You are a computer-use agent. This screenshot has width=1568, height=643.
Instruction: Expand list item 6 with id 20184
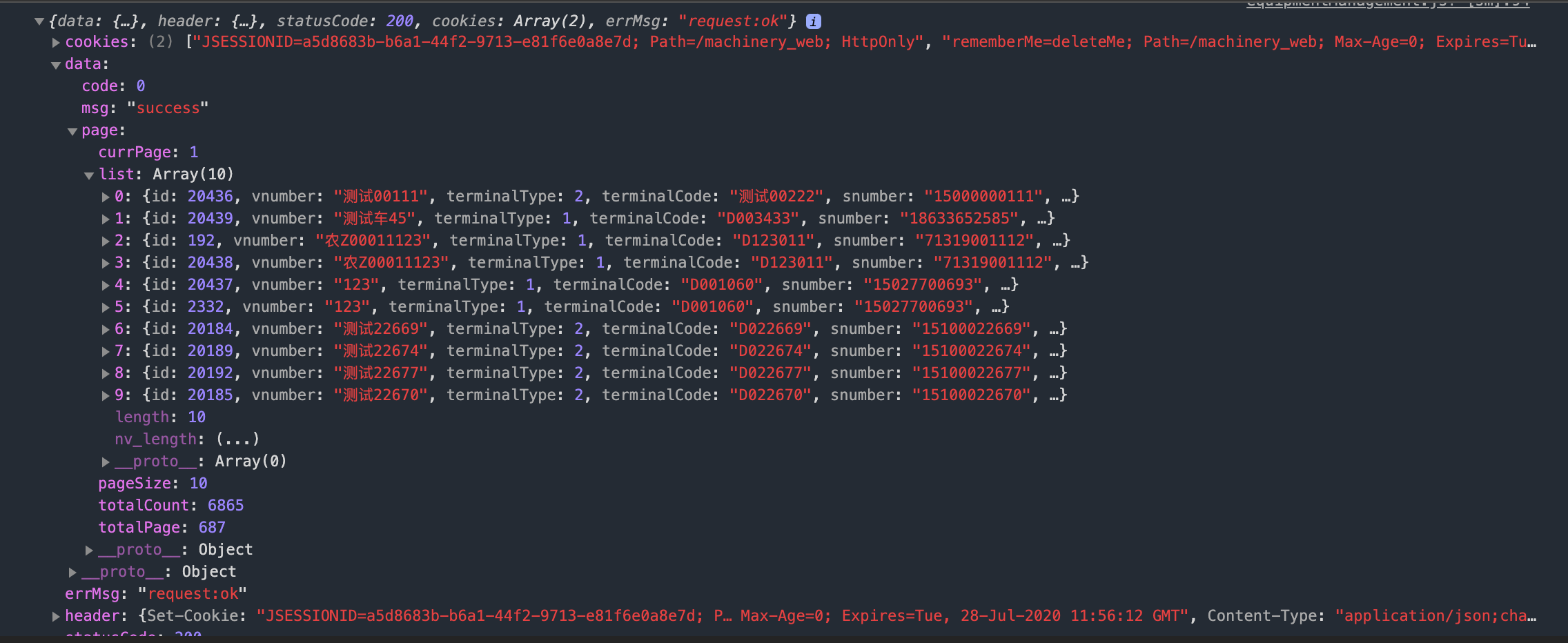click(x=106, y=330)
